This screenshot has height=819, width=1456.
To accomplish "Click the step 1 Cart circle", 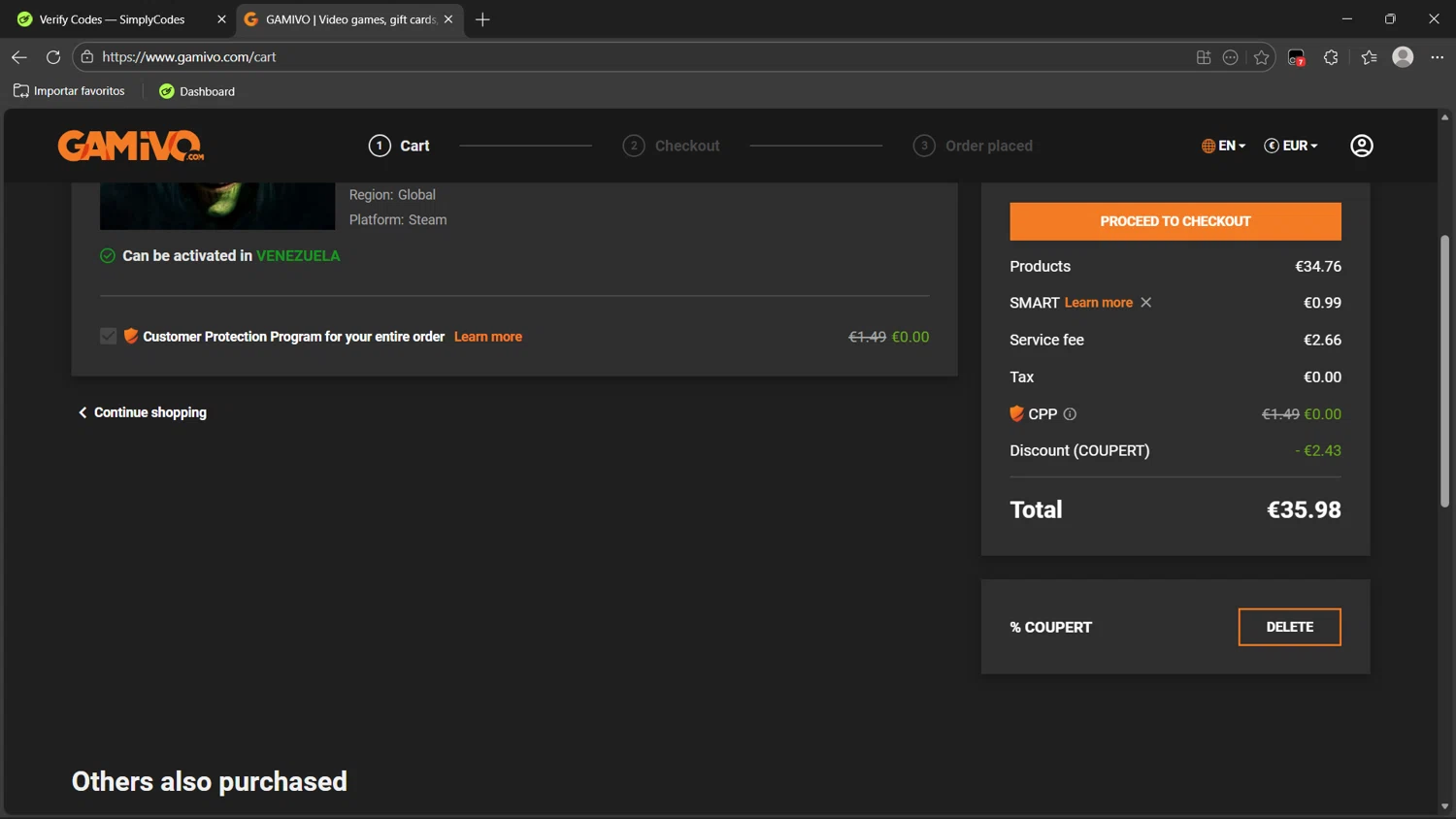I will tap(380, 146).
